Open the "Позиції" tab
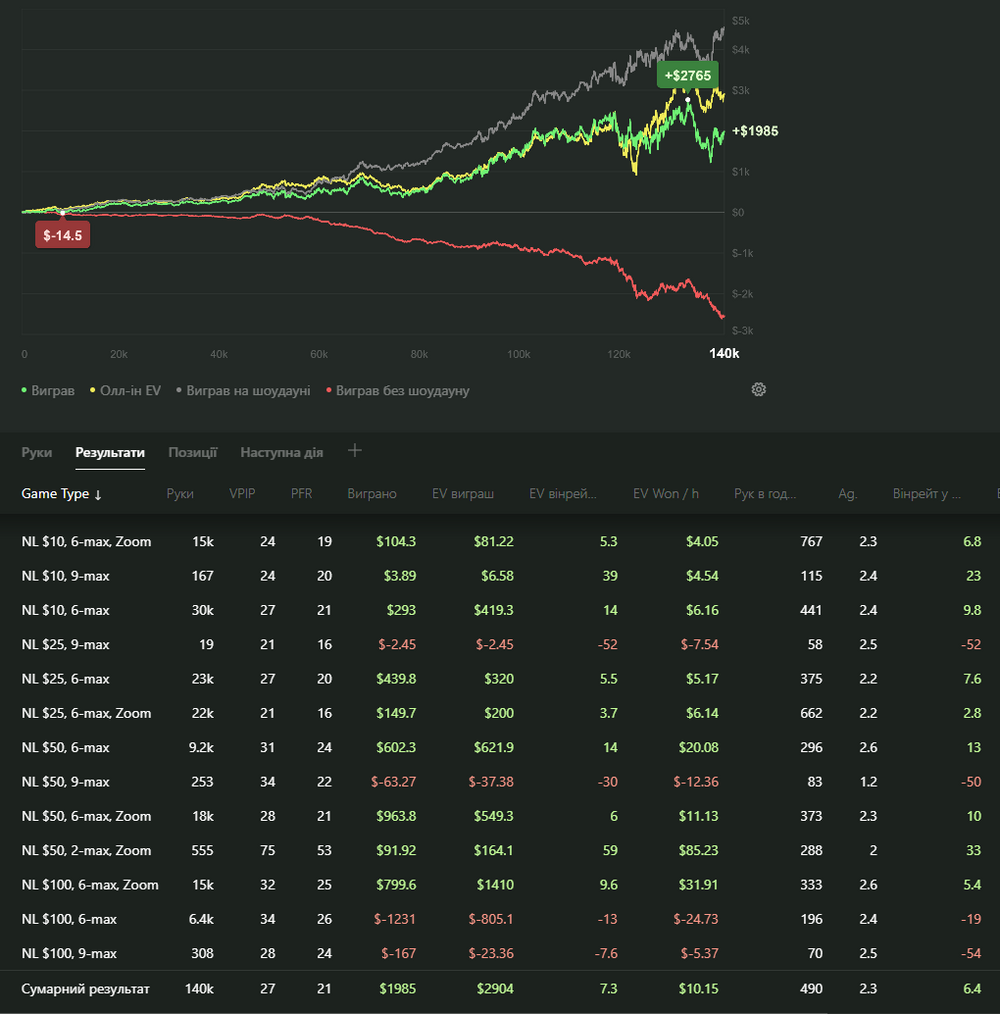This screenshot has width=1000, height=1014. 192,452
